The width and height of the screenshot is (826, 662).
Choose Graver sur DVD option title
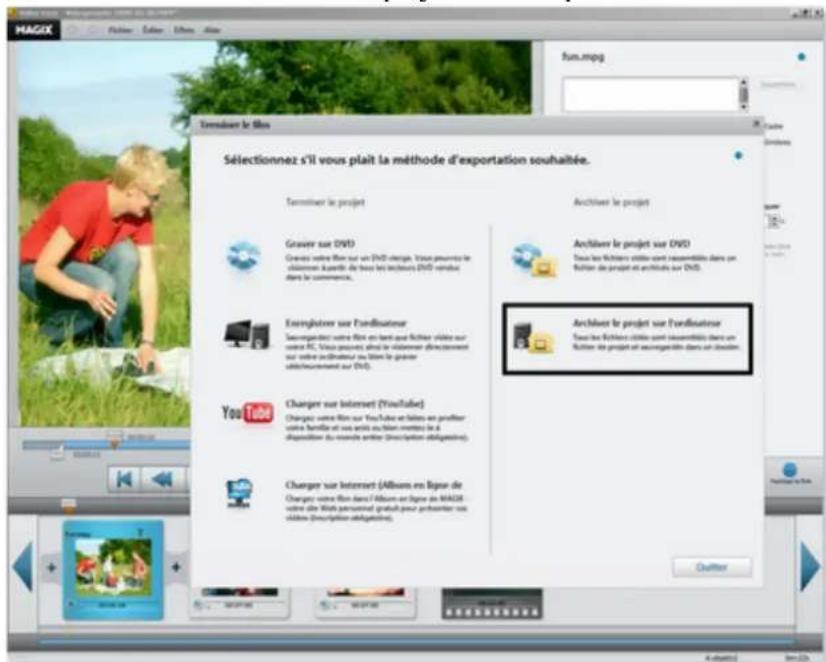pyautogui.click(x=320, y=244)
